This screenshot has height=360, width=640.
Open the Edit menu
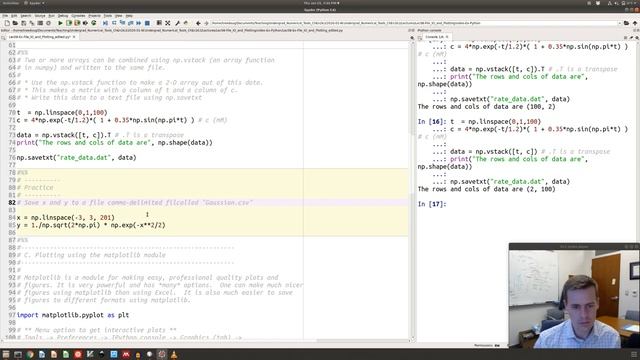tap(14, 16)
